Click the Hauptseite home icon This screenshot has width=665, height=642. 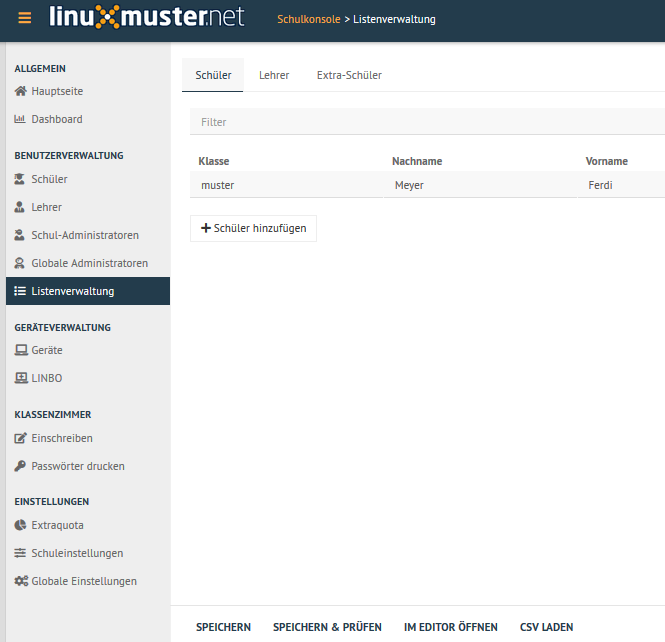tap(20, 91)
